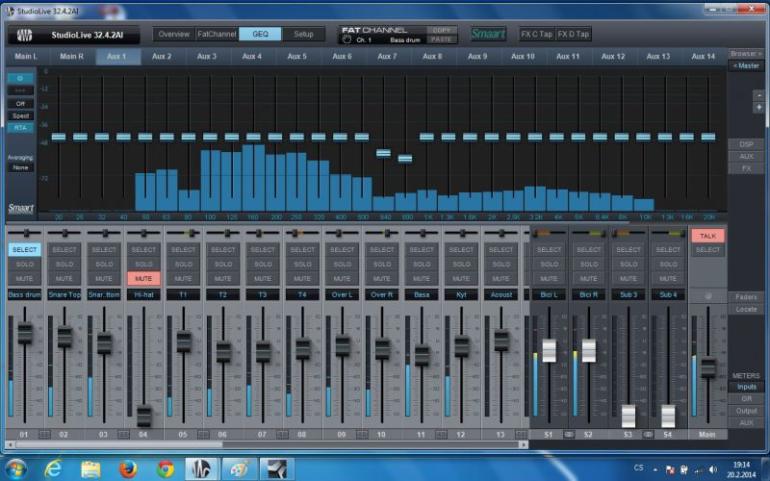Click the GR meters button

[x=746, y=399]
